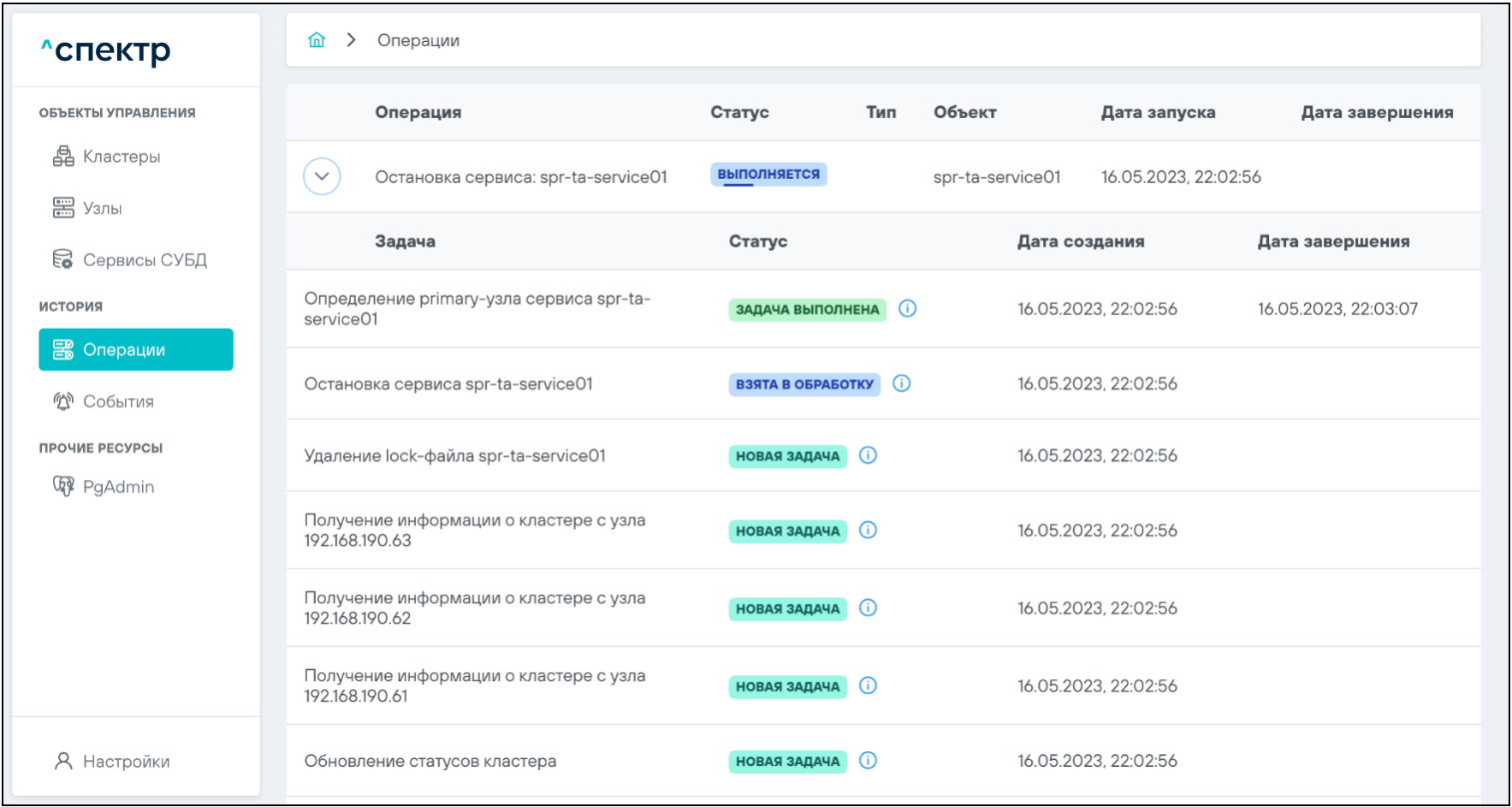Image resolution: width=1512 pixels, height=807 pixels.
Task: Launch PgAdmin from the sidebar
Action: [x=118, y=487]
